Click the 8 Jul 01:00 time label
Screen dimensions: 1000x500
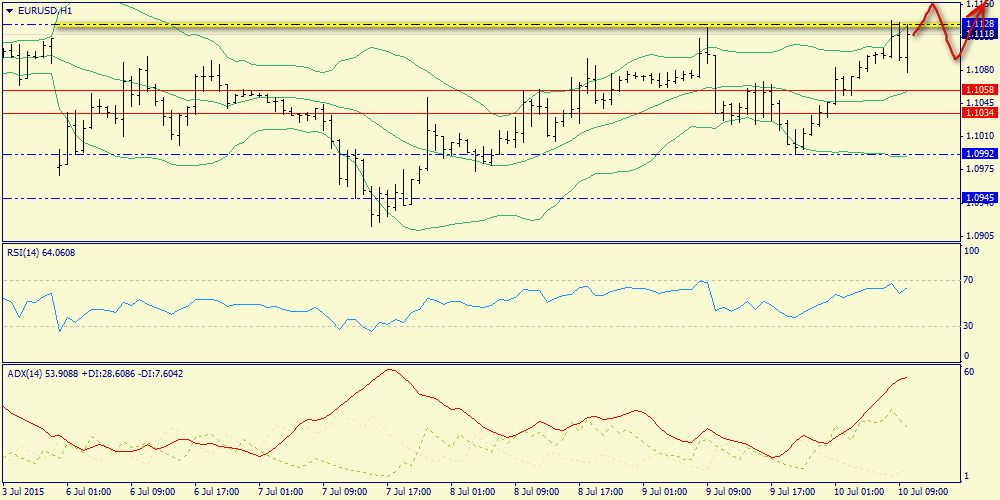point(472,492)
